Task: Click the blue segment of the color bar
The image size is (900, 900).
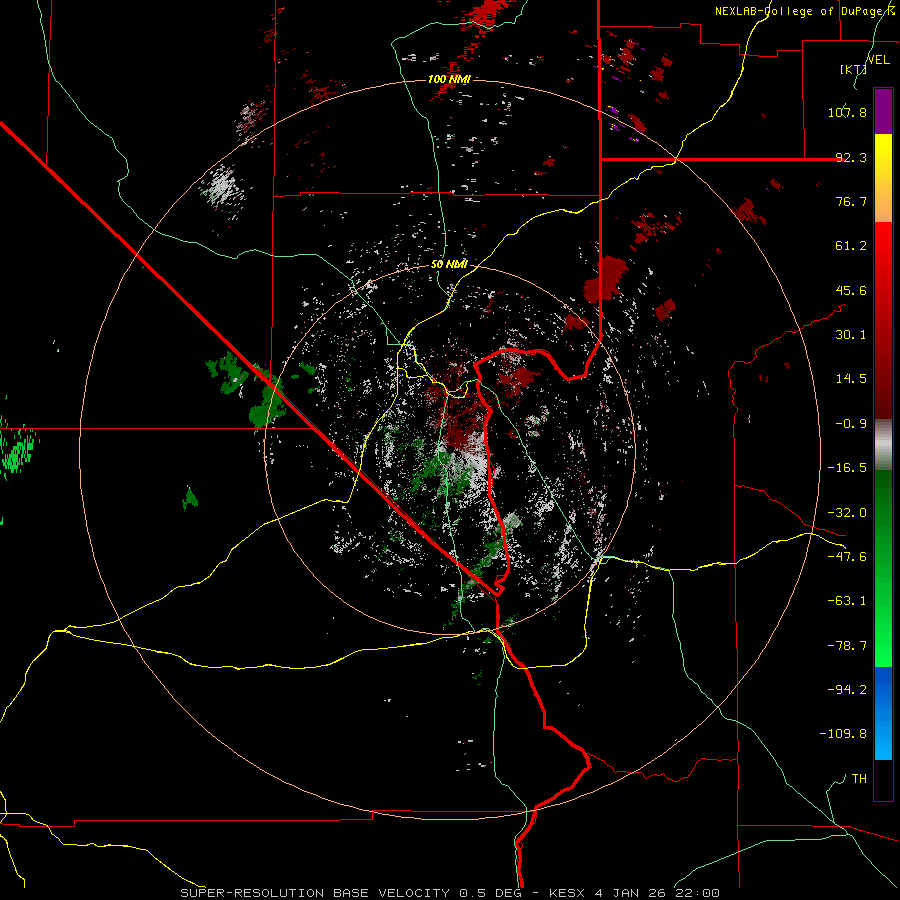Action: pyautogui.click(x=883, y=713)
